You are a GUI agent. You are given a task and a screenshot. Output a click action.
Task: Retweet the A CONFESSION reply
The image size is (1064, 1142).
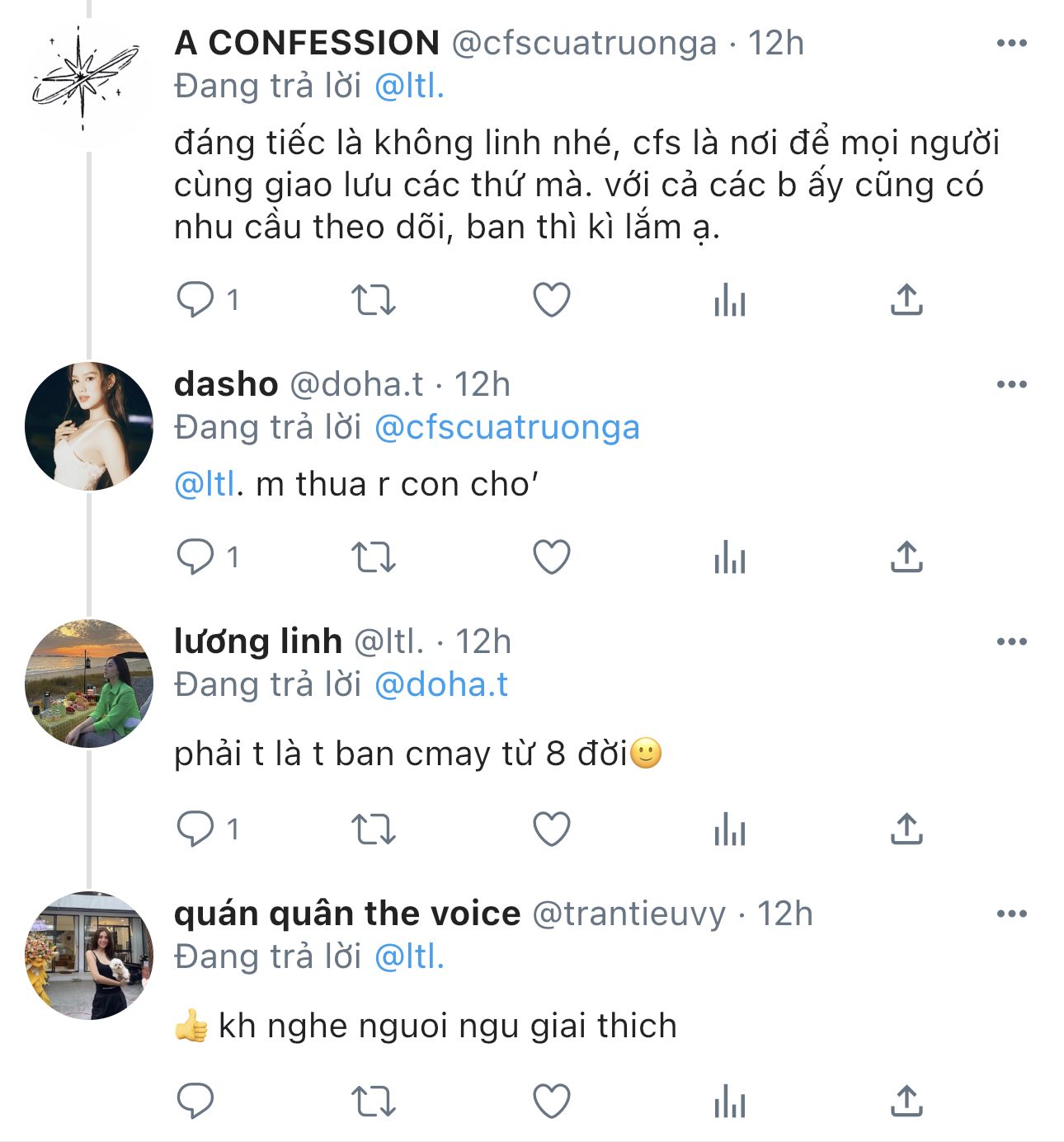click(x=374, y=300)
